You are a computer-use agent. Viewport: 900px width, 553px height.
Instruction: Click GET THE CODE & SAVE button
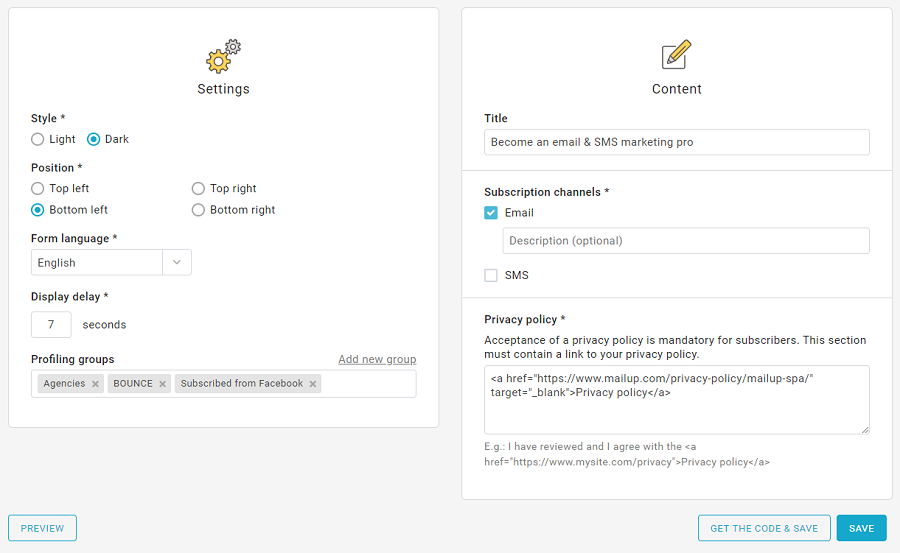point(763,528)
